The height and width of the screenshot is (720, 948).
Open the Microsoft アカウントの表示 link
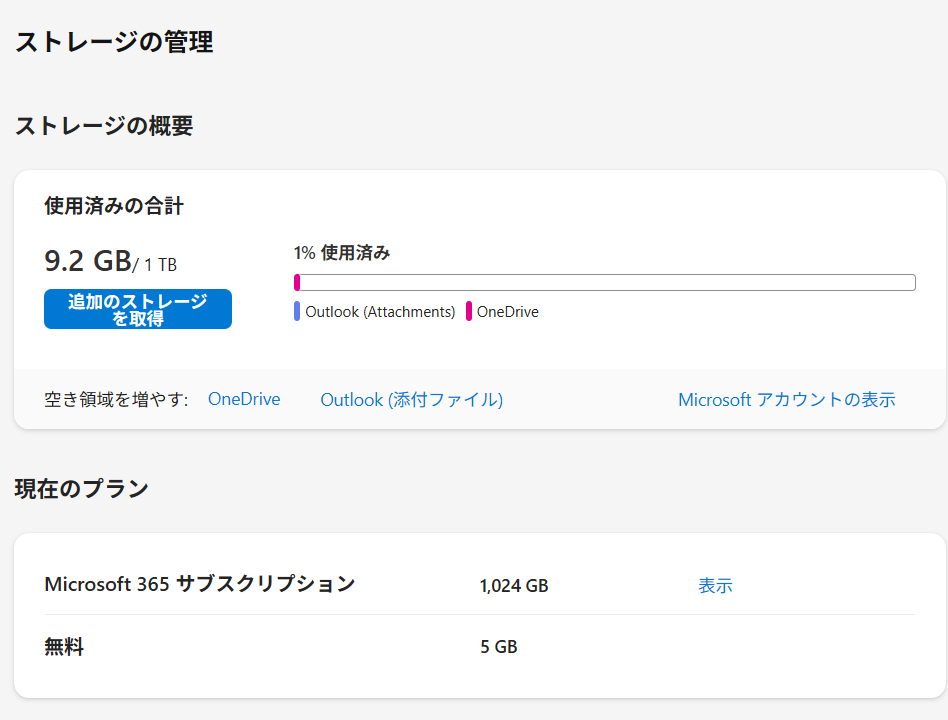[x=787, y=400]
